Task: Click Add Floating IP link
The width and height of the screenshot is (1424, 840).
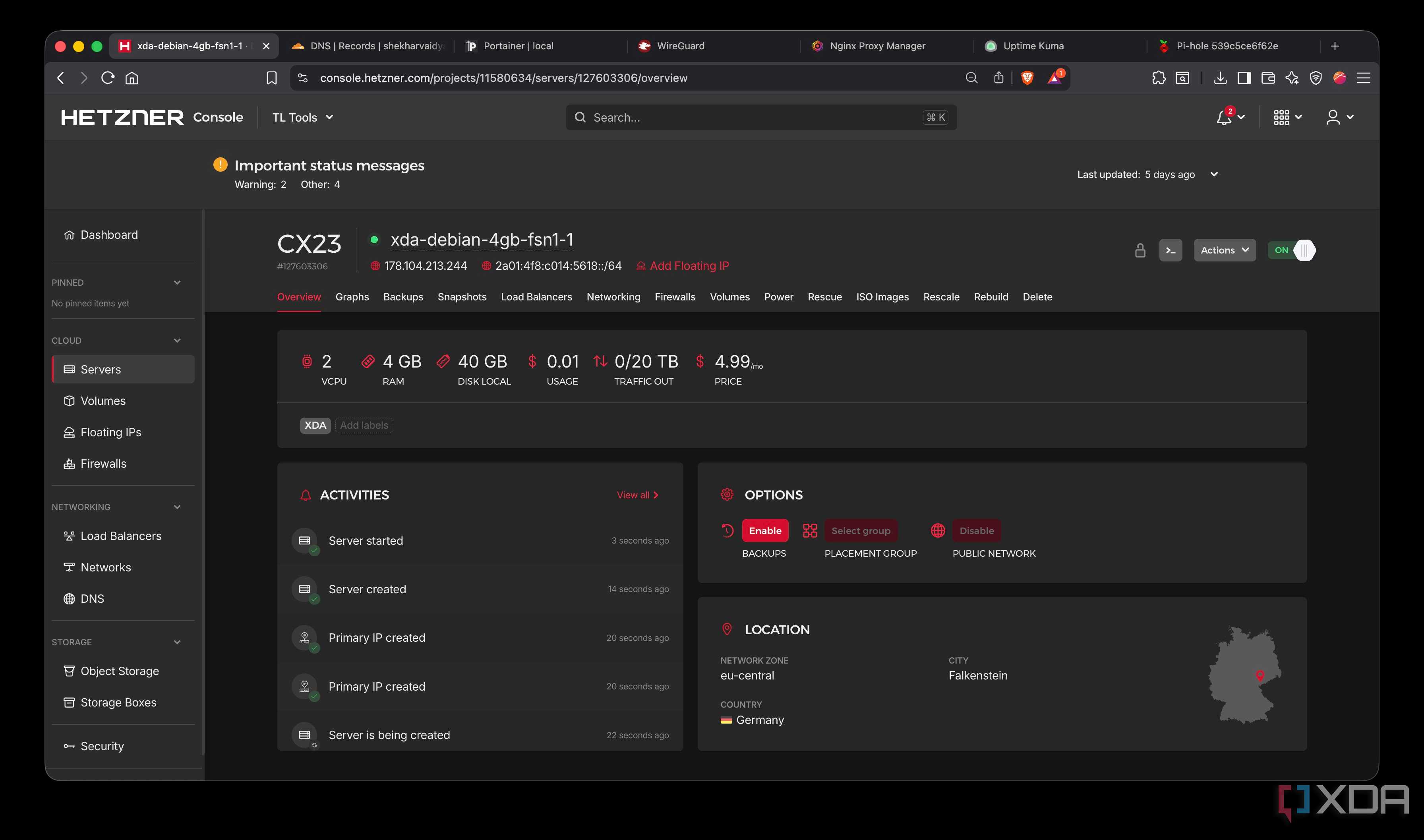Action: click(683, 265)
